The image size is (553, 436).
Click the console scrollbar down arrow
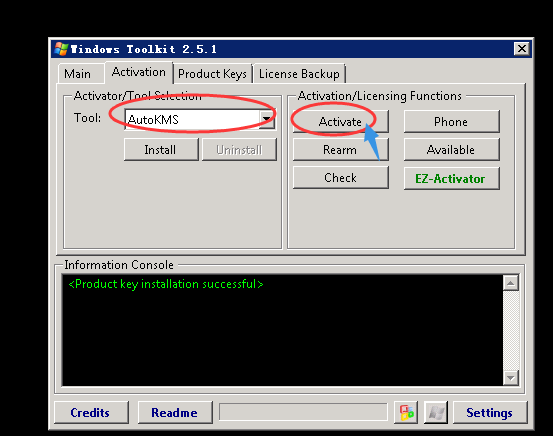(510, 378)
